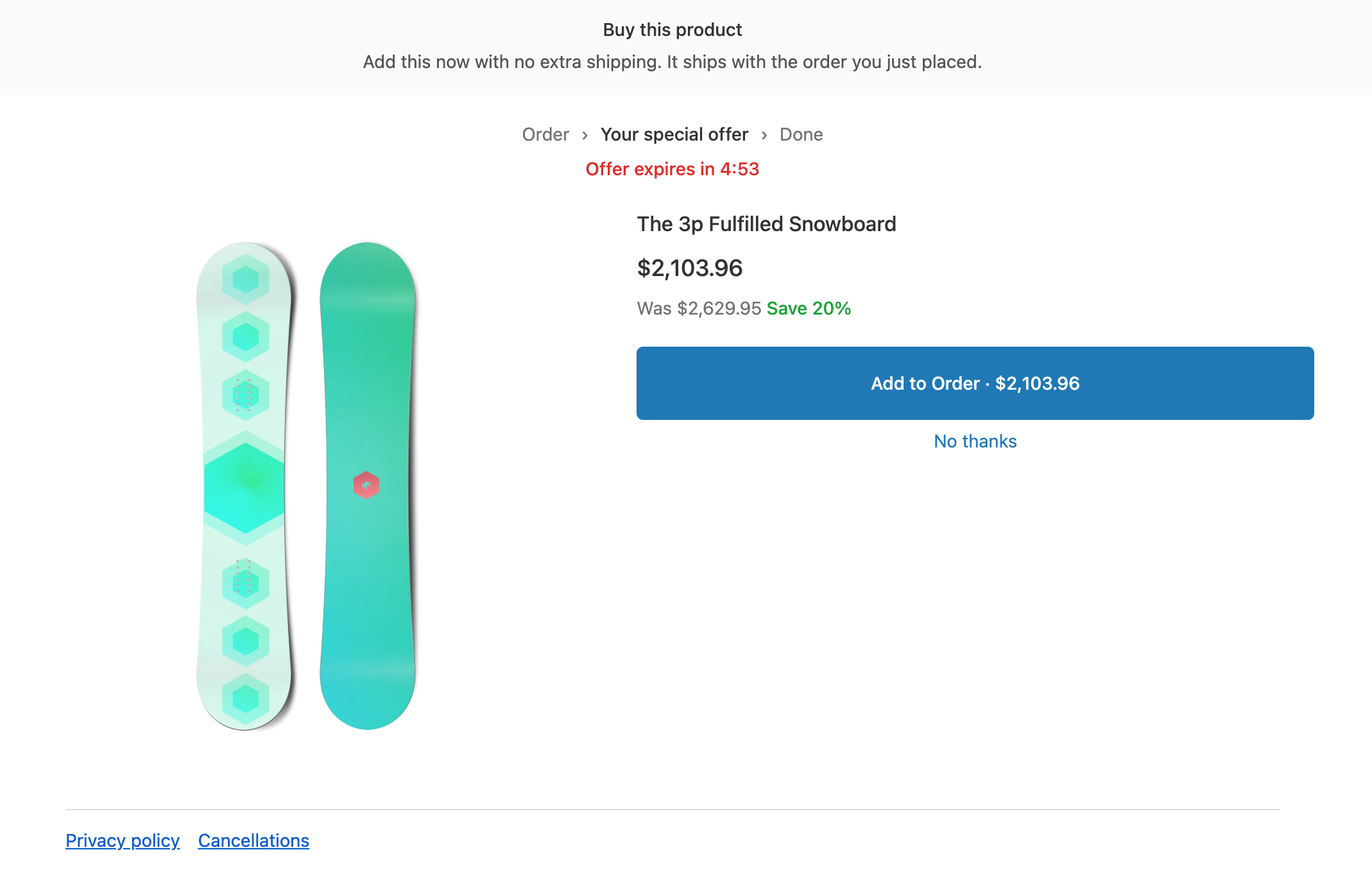Click the bottom hexagon on left snowboard
The image size is (1372, 877).
[245, 699]
